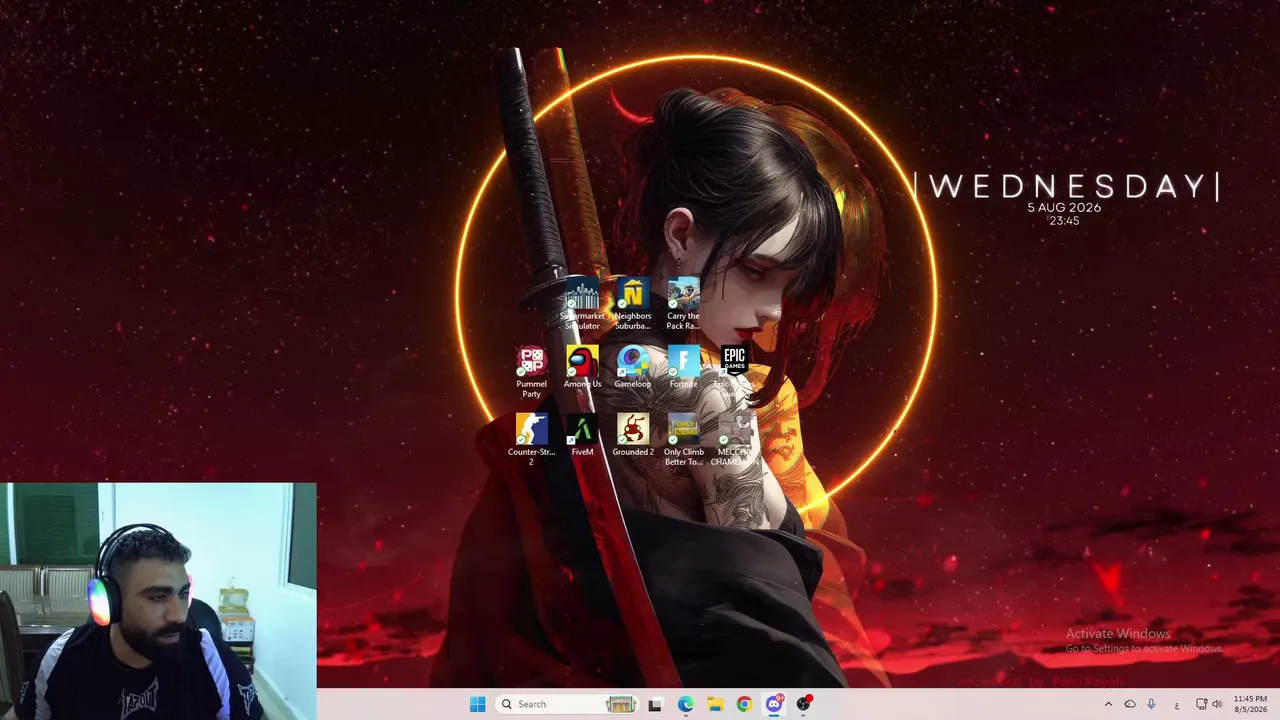Open the volume control tray icon

(x=1217, y=704)
